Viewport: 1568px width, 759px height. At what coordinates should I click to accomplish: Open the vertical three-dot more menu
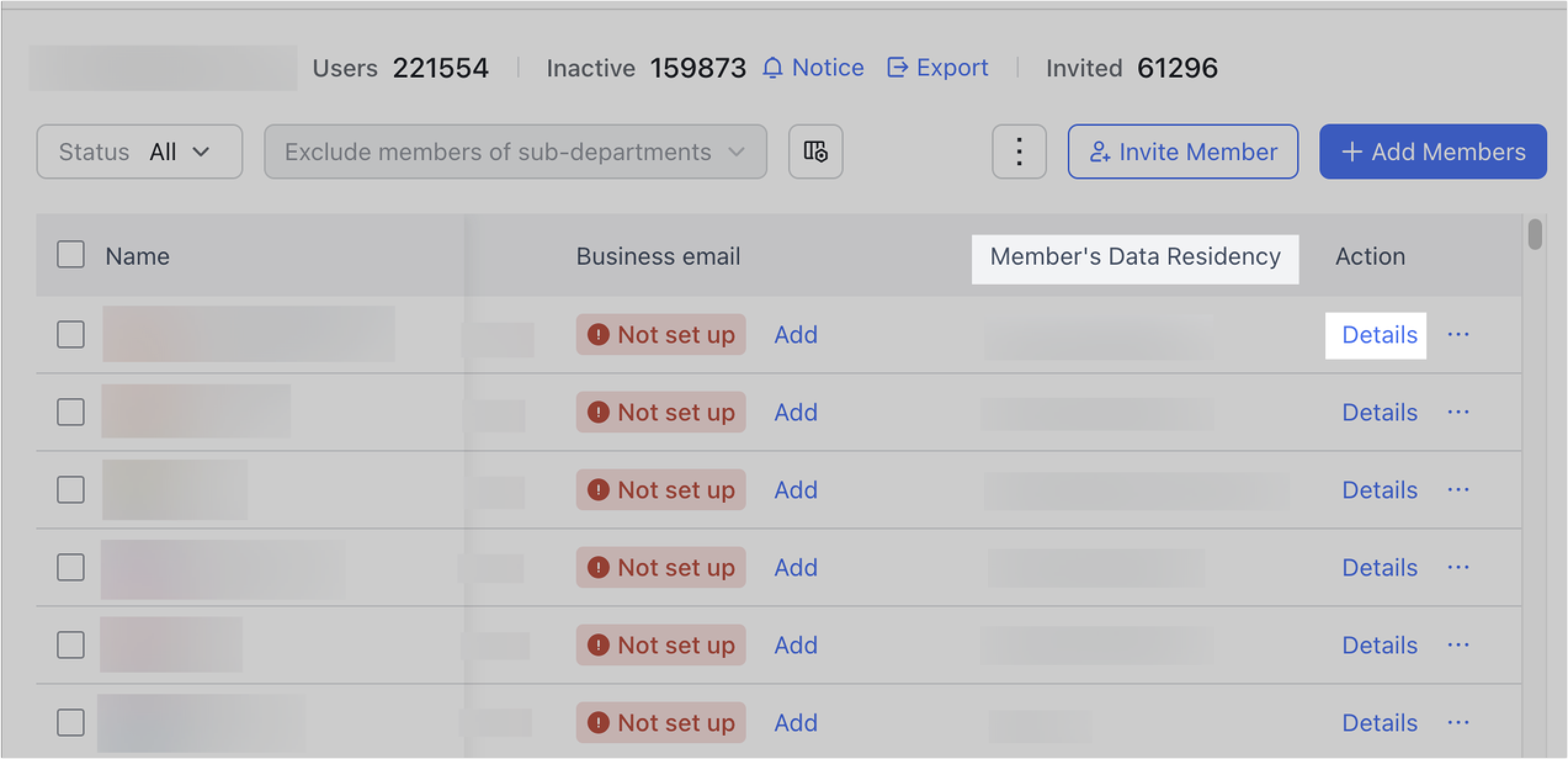pos(1019,152)
